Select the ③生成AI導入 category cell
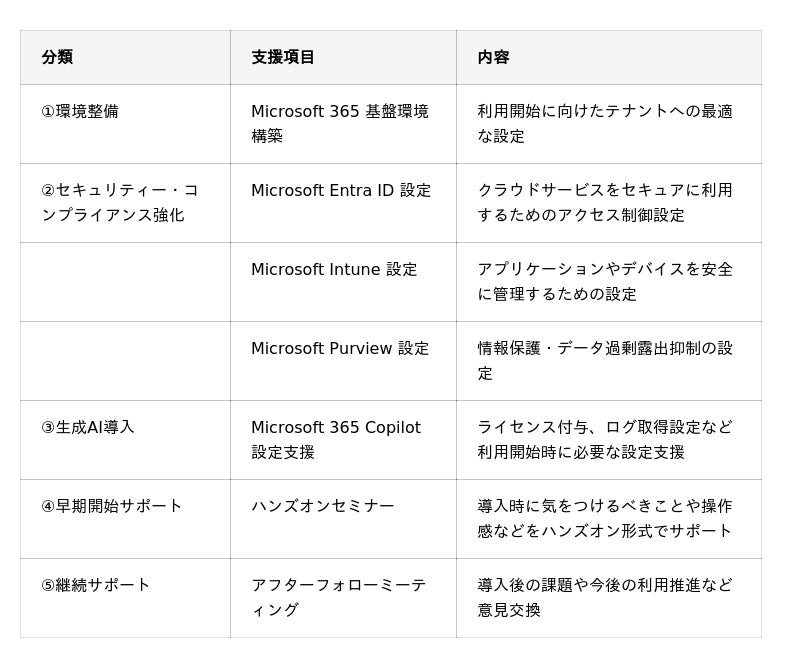Viewport: 800px width, 668px height. [88, 427]
